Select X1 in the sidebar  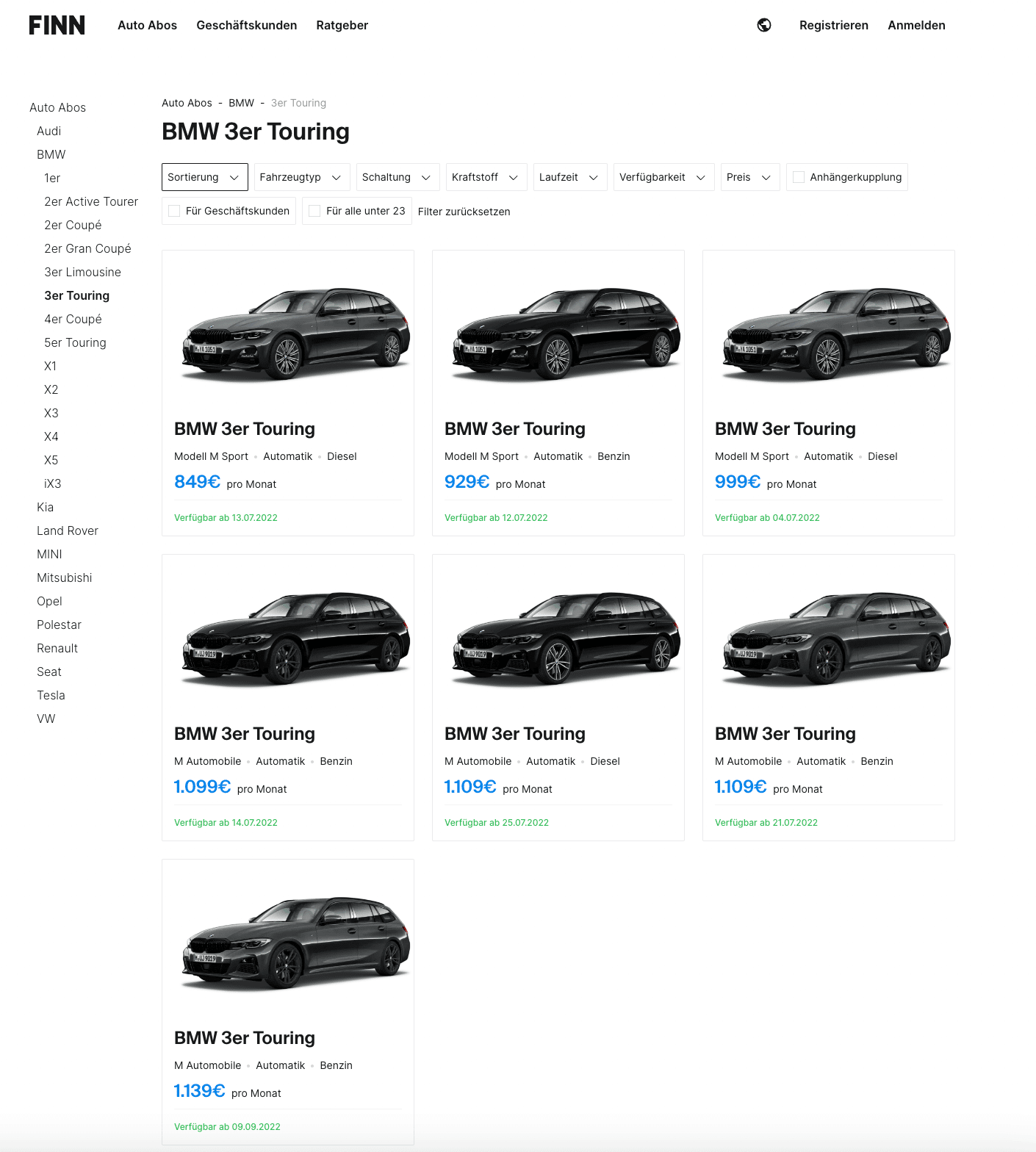50,366
